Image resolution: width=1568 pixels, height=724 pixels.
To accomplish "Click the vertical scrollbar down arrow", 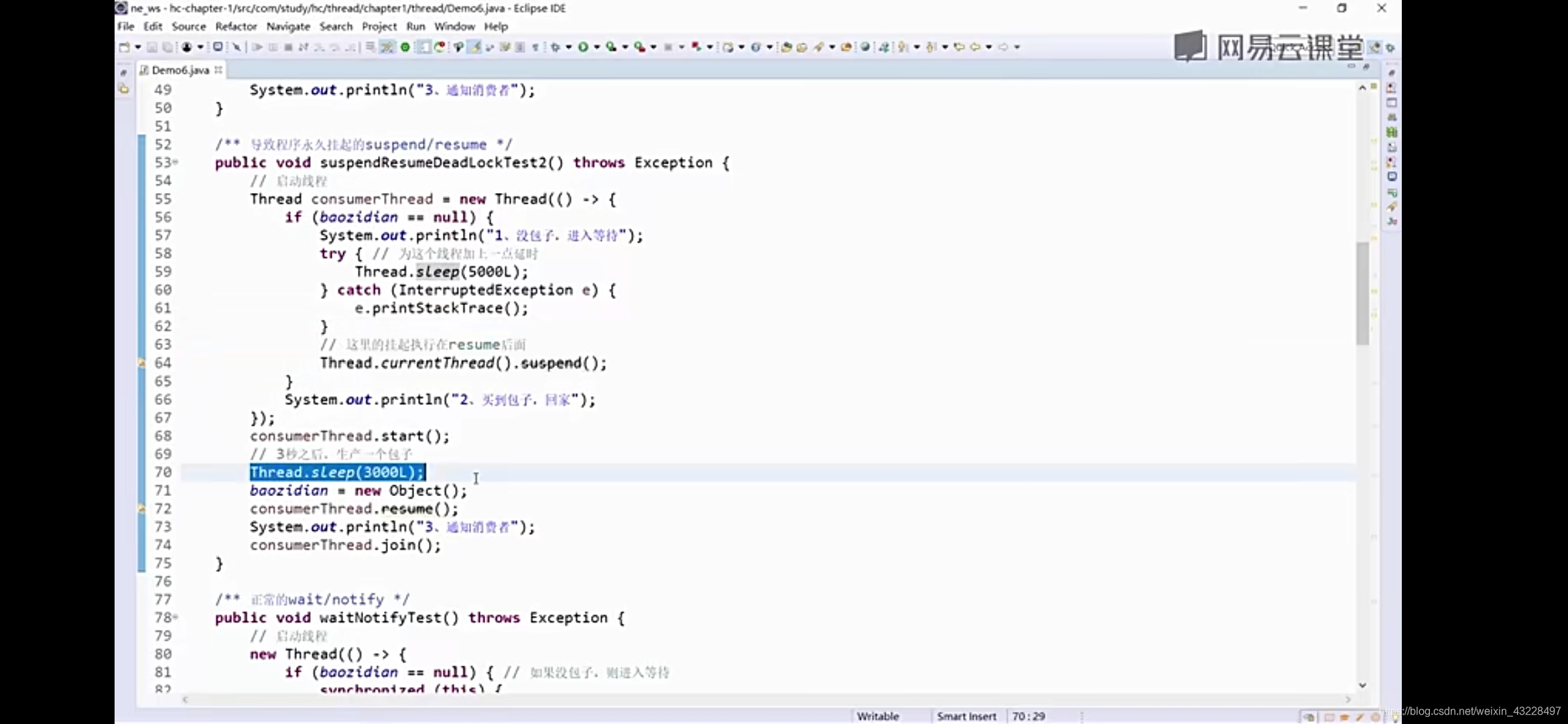I will 1362,684.
